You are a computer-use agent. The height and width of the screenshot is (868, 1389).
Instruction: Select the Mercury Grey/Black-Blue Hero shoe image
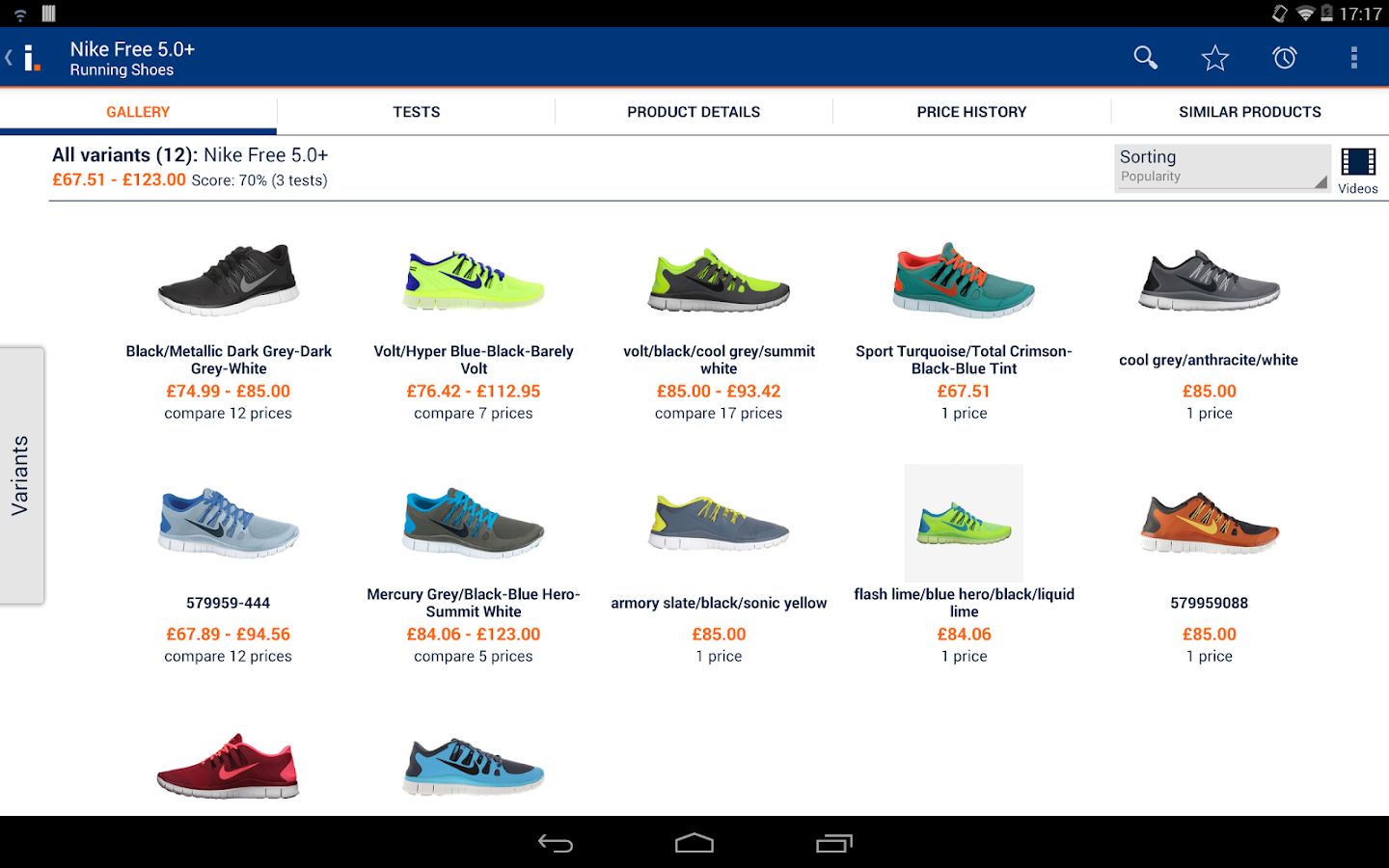pyautogui.click(x=474, y=523)
